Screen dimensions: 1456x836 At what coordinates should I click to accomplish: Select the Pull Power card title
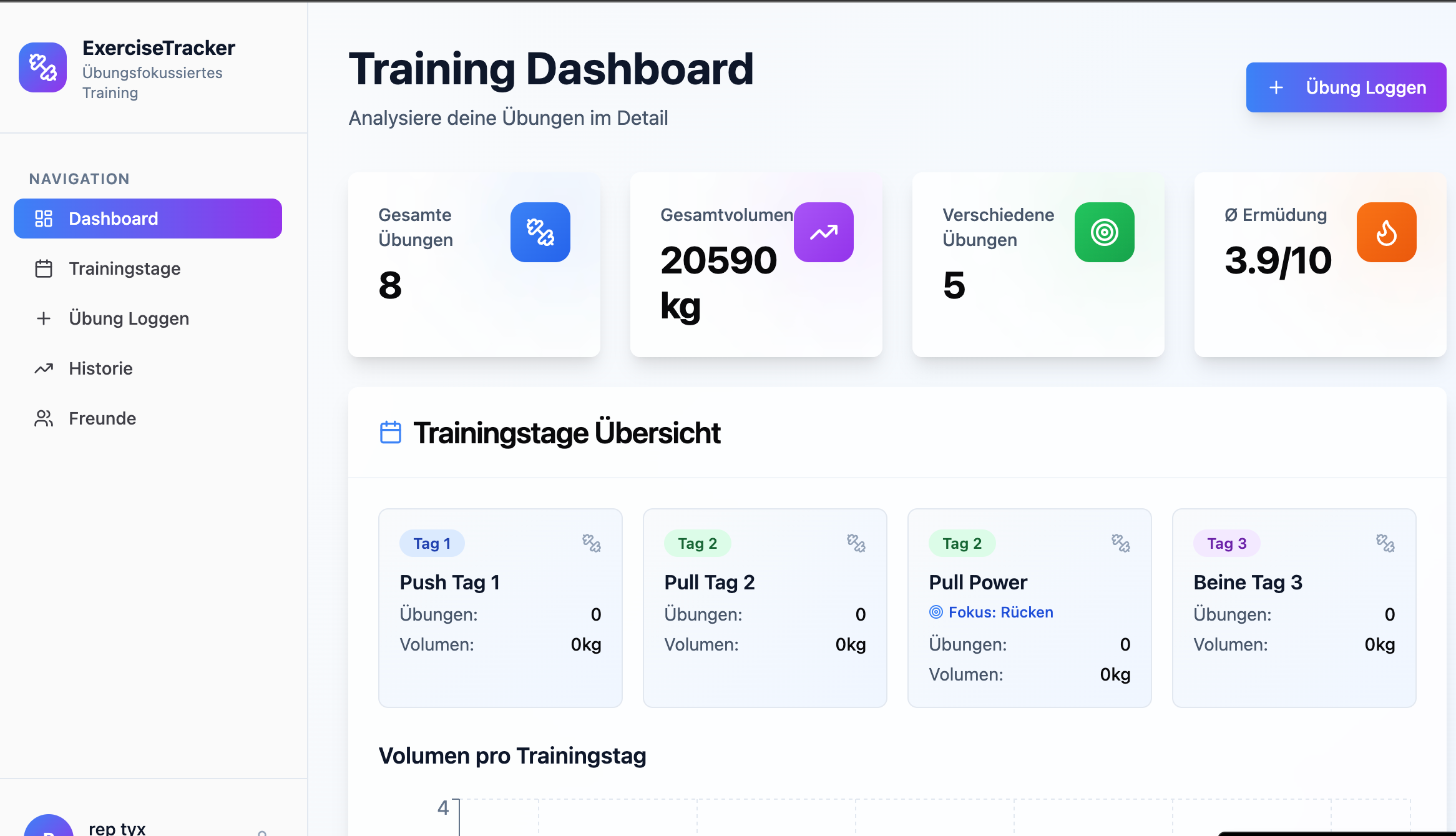click(x=978, y=583)
